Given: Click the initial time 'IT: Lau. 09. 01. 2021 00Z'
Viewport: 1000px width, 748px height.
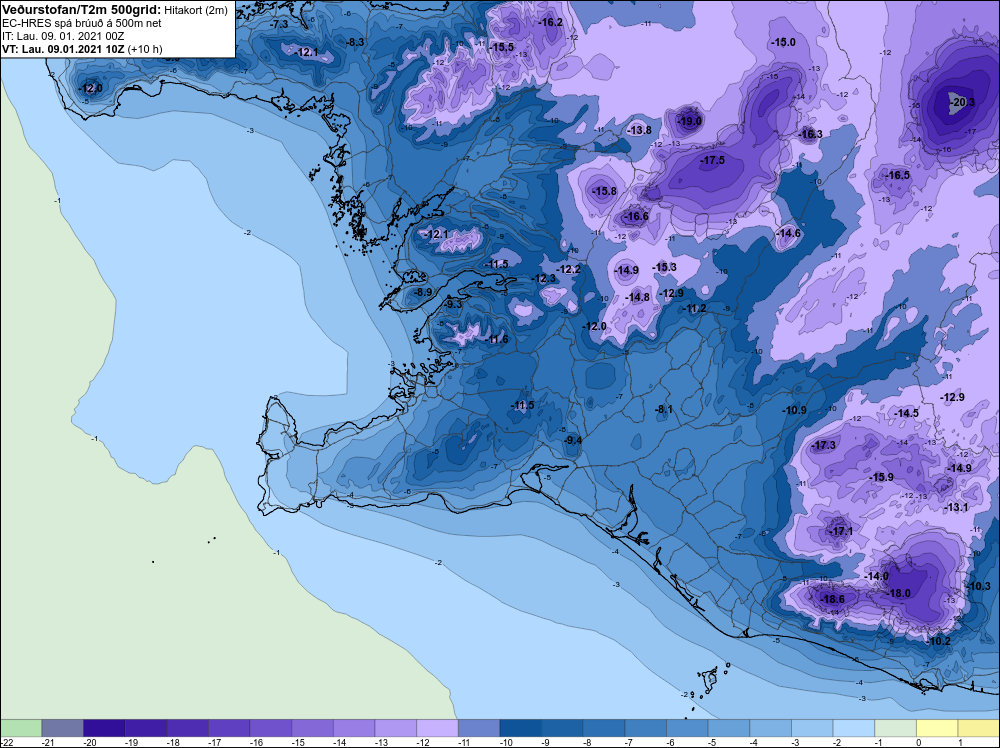Looking at the screenshot, I should (x=62, y=36).
